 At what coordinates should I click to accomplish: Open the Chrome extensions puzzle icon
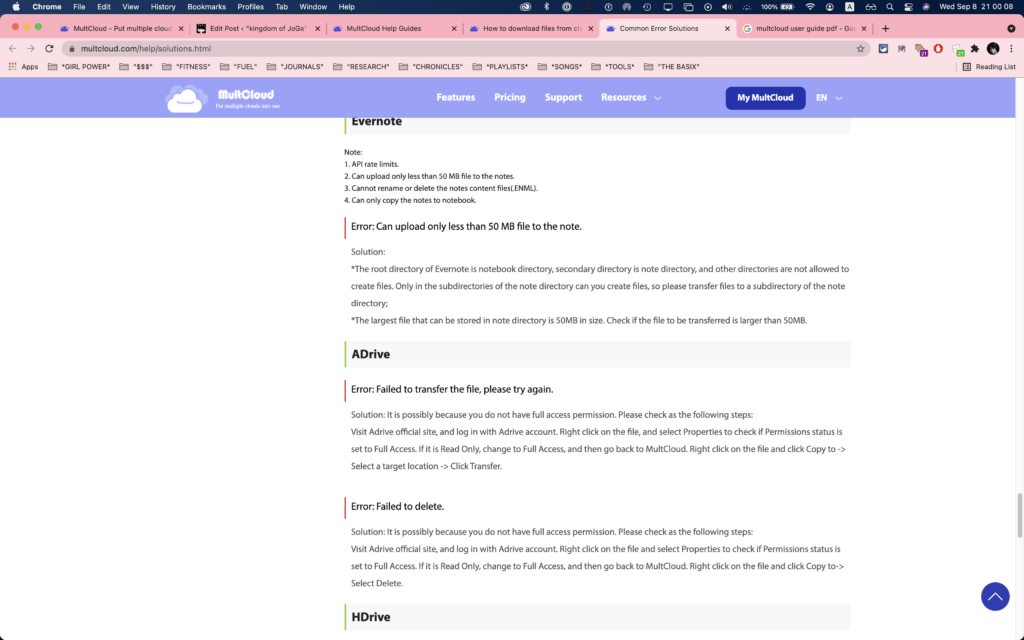974,48
